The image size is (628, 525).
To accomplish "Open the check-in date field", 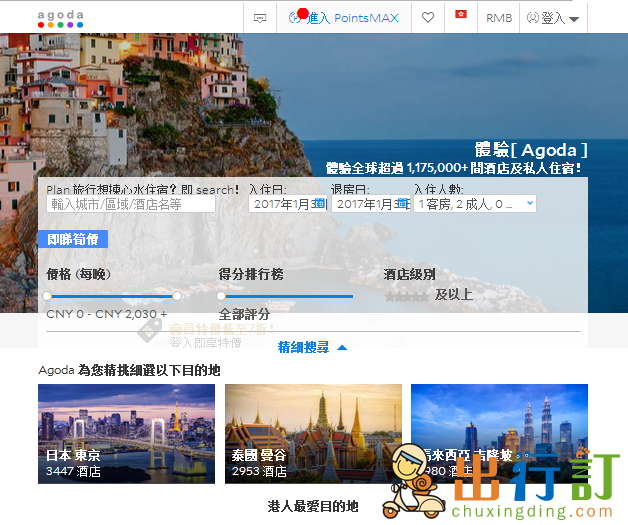I will 288,204.
